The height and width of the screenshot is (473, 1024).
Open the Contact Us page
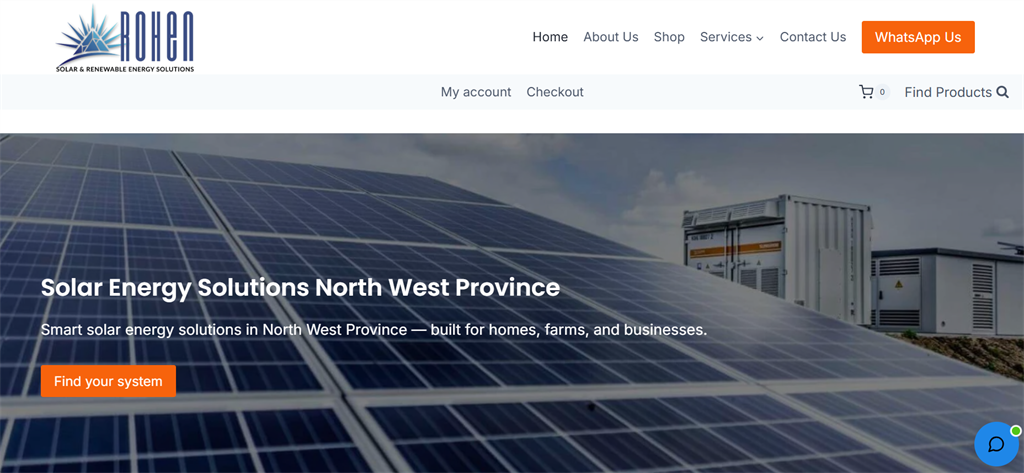812,37
